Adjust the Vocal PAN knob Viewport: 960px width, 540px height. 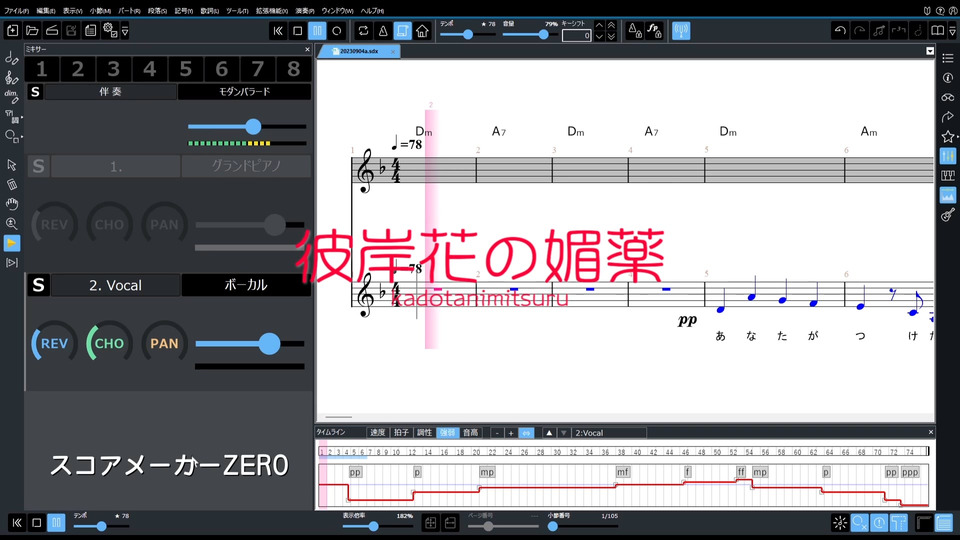pos(164,343)
